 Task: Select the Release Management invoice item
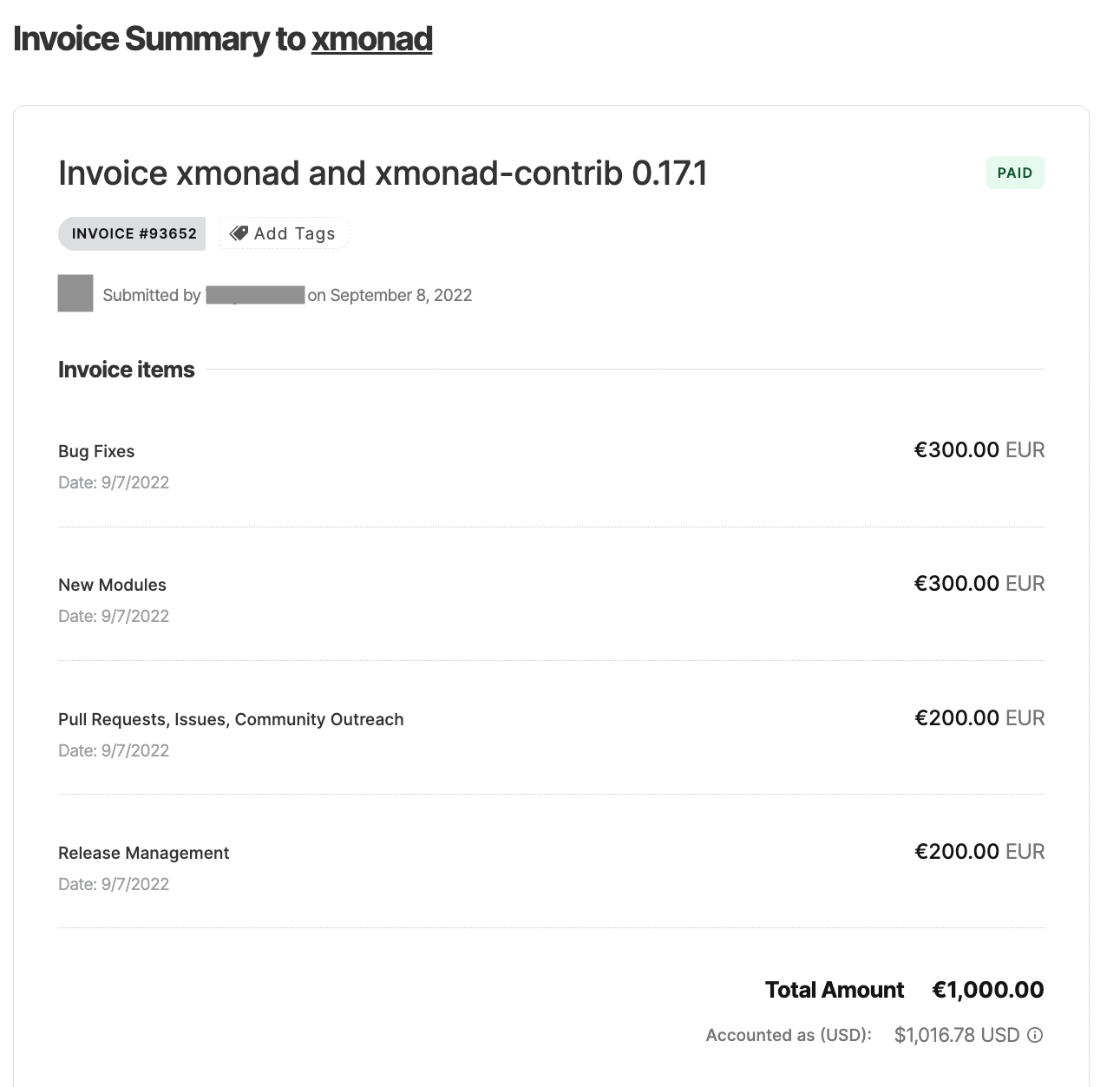coord(143,853)
